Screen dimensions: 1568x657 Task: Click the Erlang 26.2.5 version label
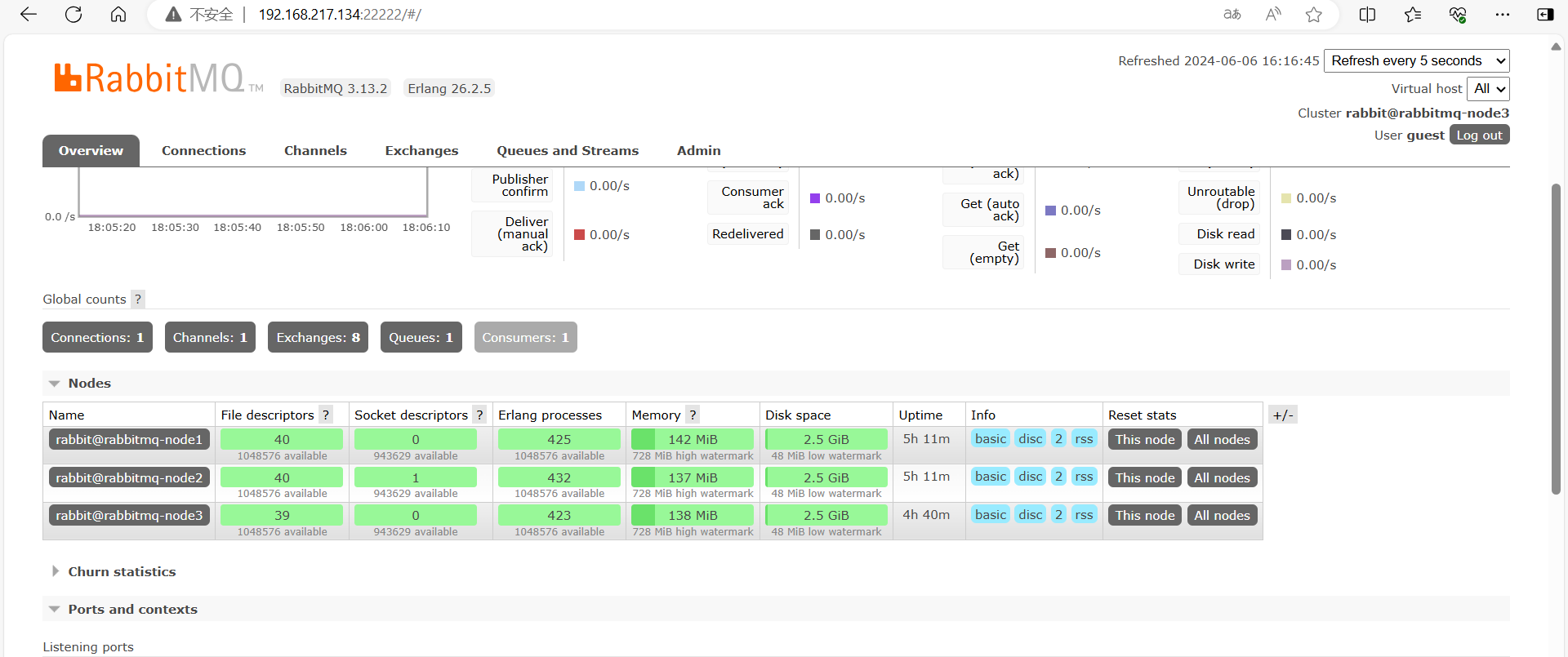click(x=449, y=88)
